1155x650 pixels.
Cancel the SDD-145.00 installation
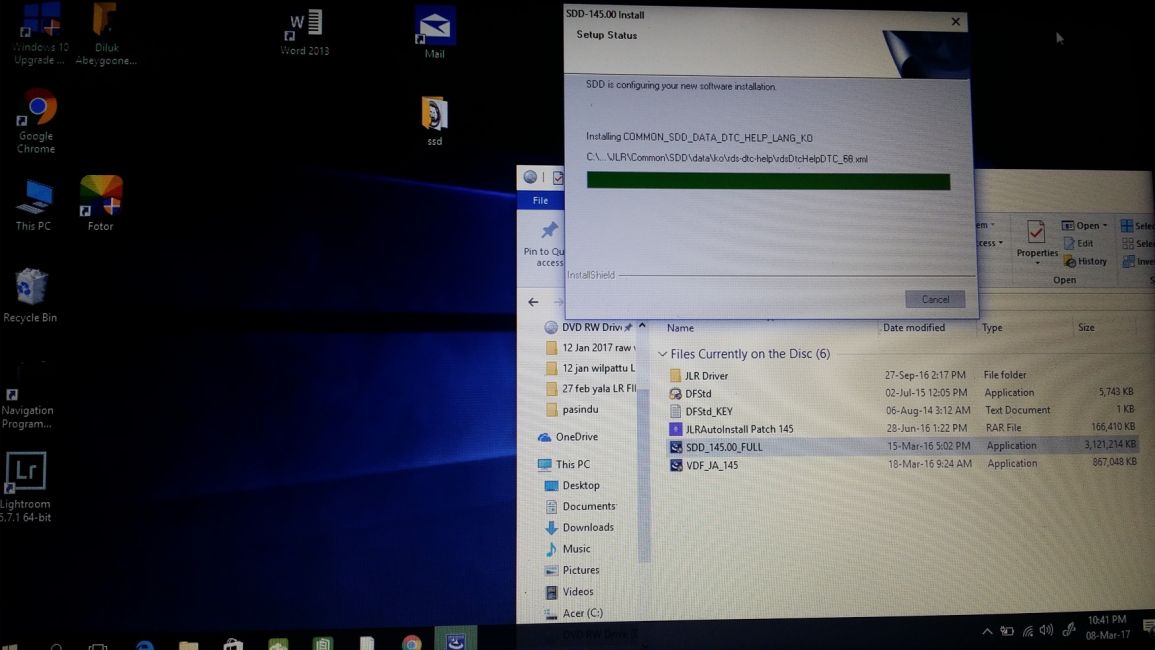click(x=935, y=299)
